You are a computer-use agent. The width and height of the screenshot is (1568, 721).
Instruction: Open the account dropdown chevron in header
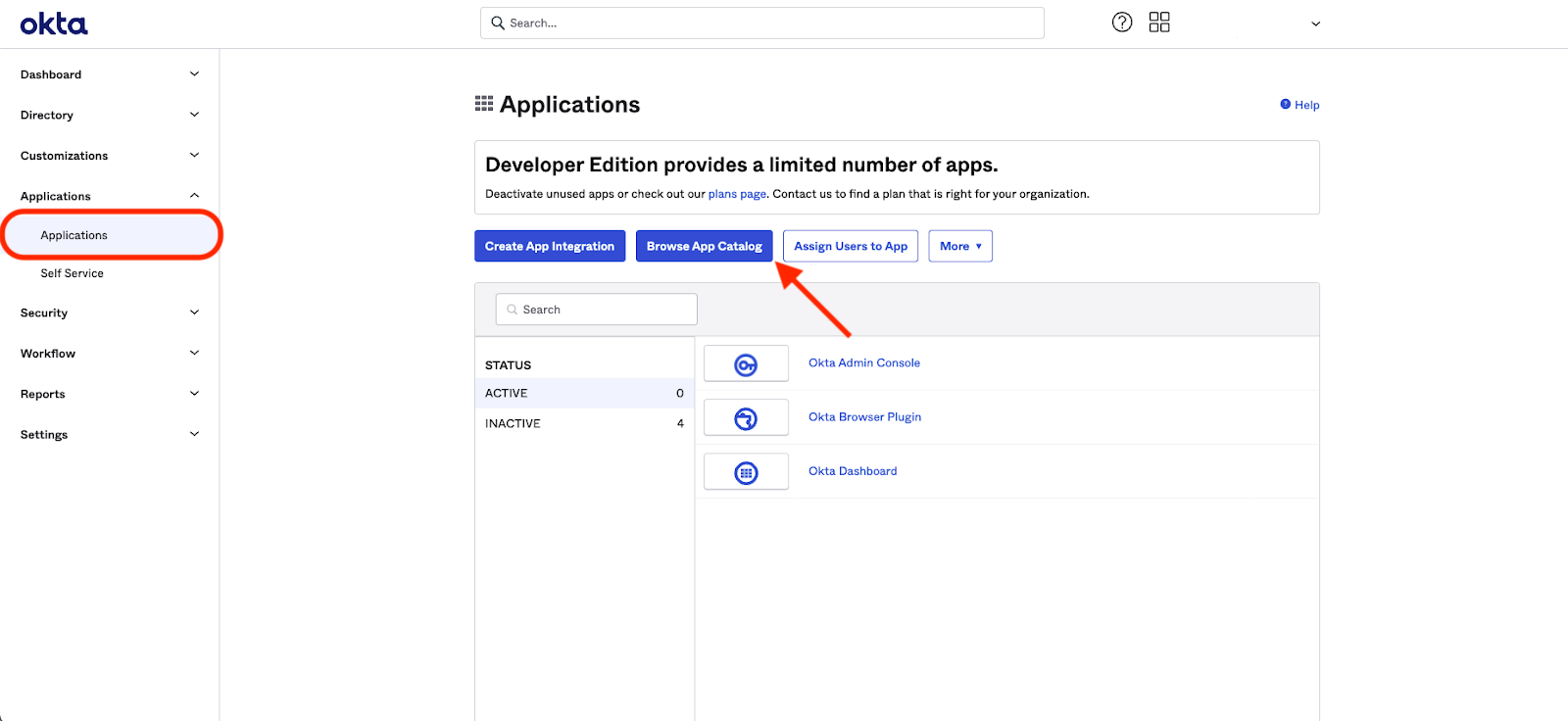(1315, 24)
